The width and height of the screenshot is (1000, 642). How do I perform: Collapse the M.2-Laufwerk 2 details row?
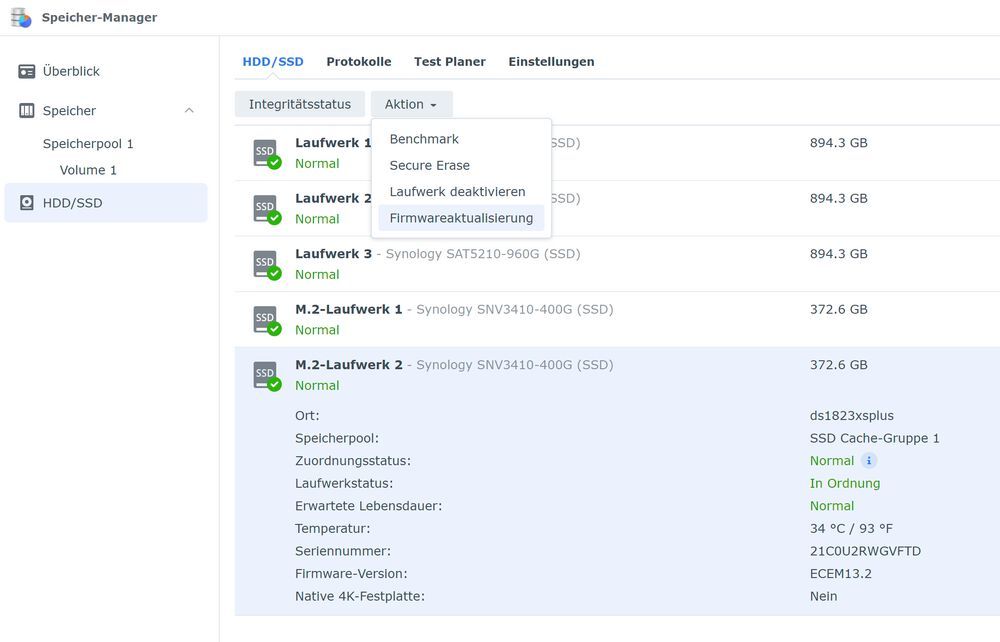617,375
